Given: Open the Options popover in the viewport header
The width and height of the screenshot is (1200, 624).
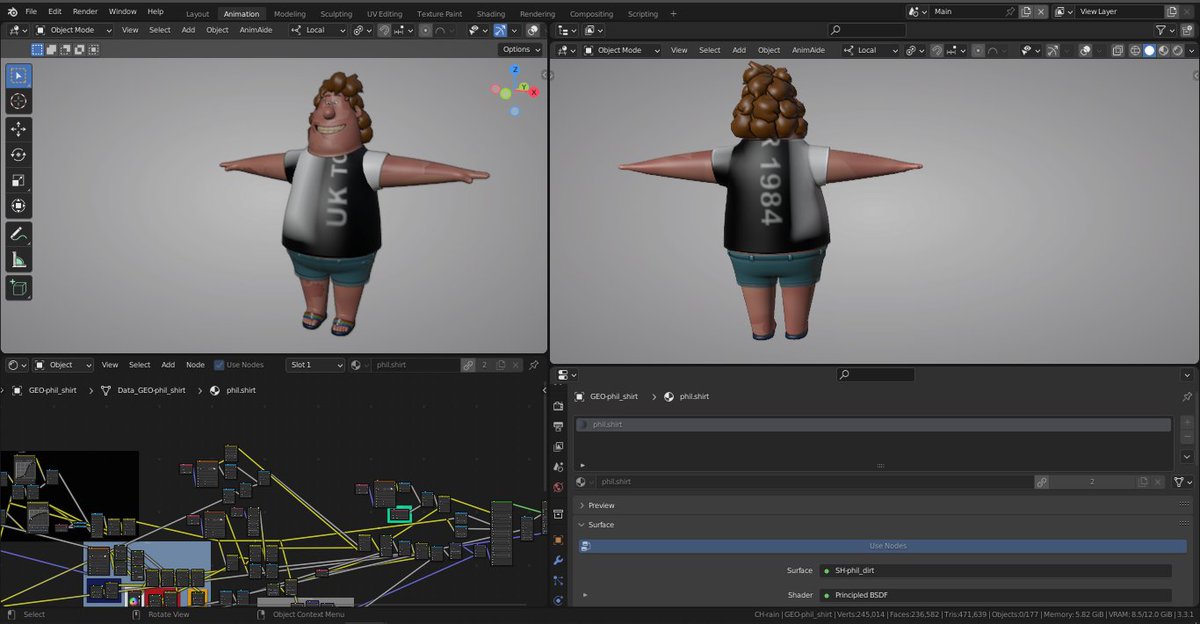Looking at the screenshot, I should pos(520,49).
